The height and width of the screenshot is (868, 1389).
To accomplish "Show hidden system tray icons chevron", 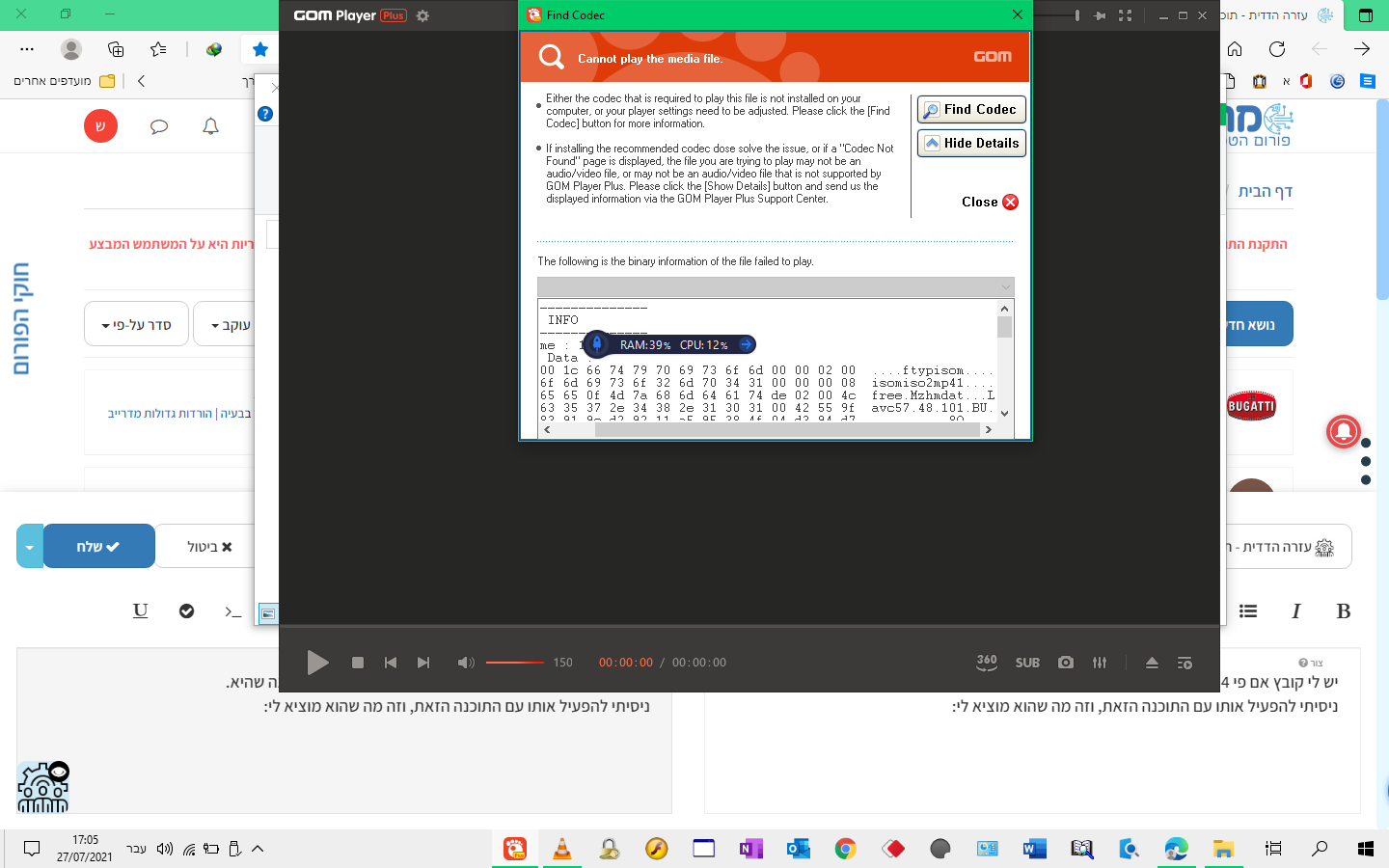I will 258,849.
